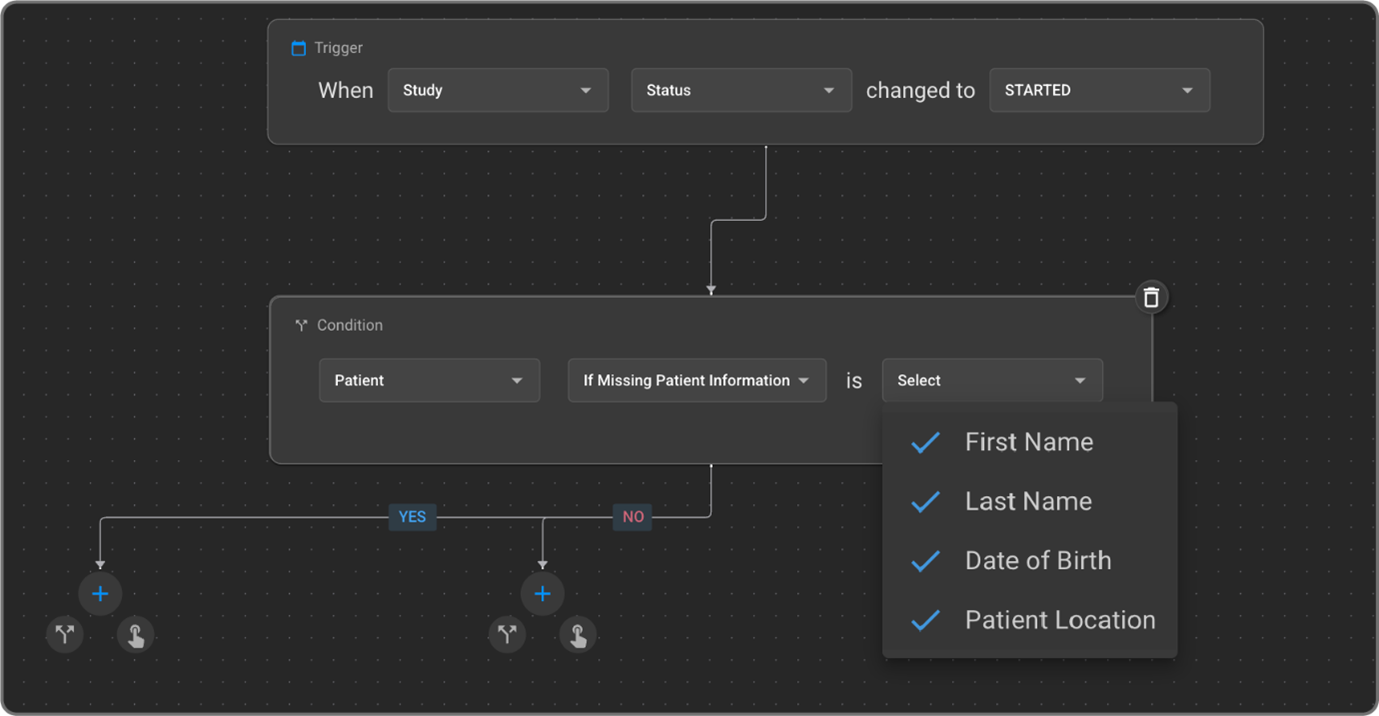
Task: Add step under the NO branch
Action: point(542,594)
